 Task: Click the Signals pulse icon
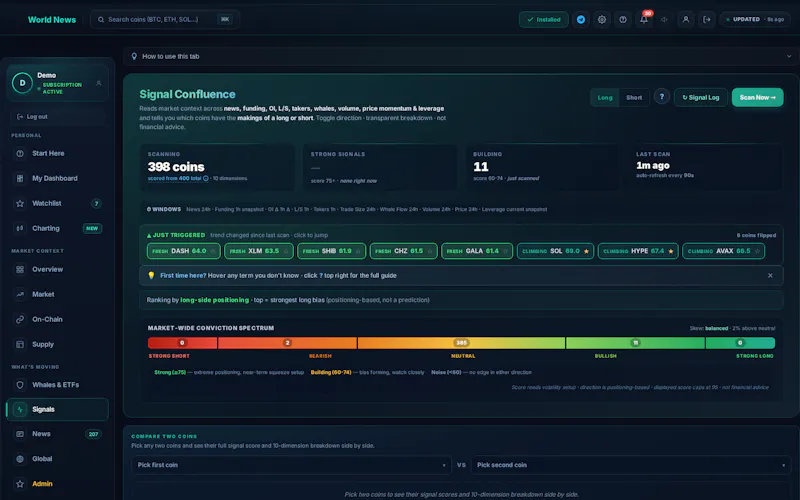coord(20,409)
